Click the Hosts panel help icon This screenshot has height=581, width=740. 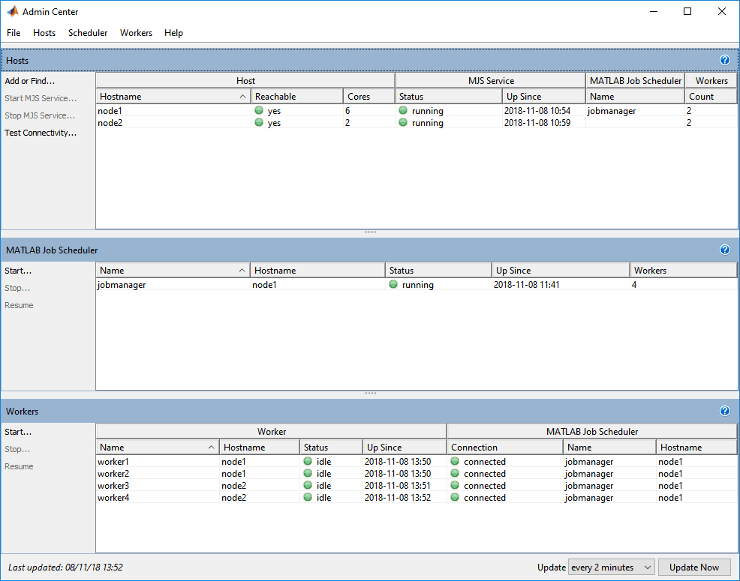tap(725, 60)
